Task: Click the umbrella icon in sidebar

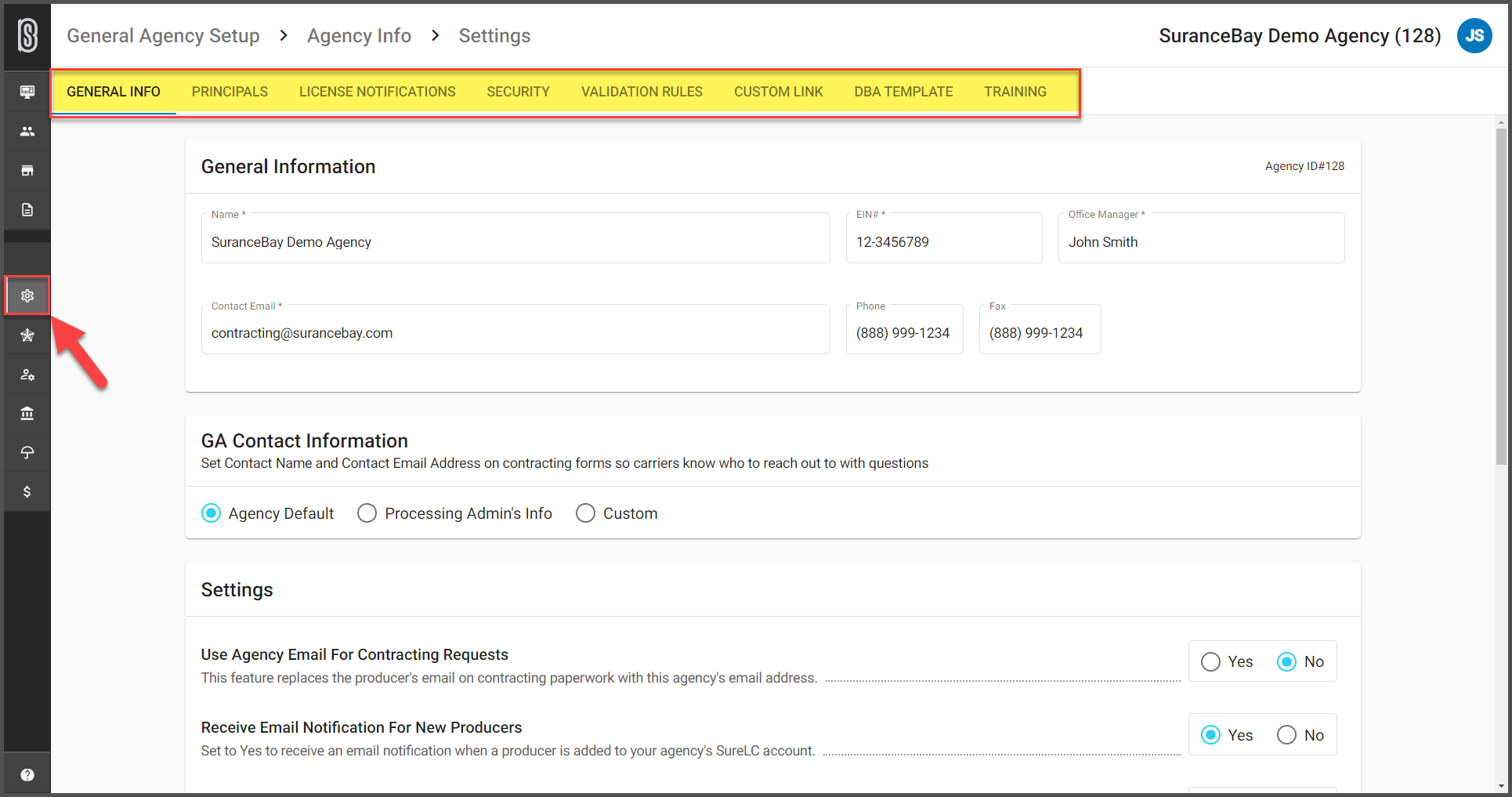Action: [27, 452]
